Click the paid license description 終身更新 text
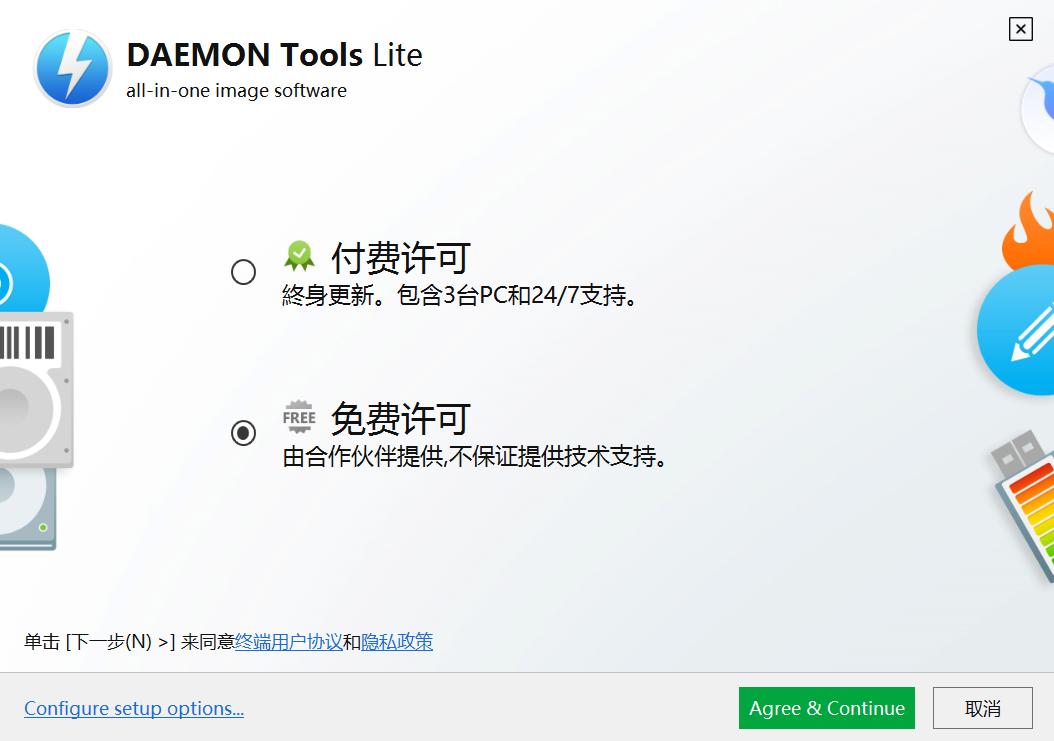 click(x=460, y=297)
